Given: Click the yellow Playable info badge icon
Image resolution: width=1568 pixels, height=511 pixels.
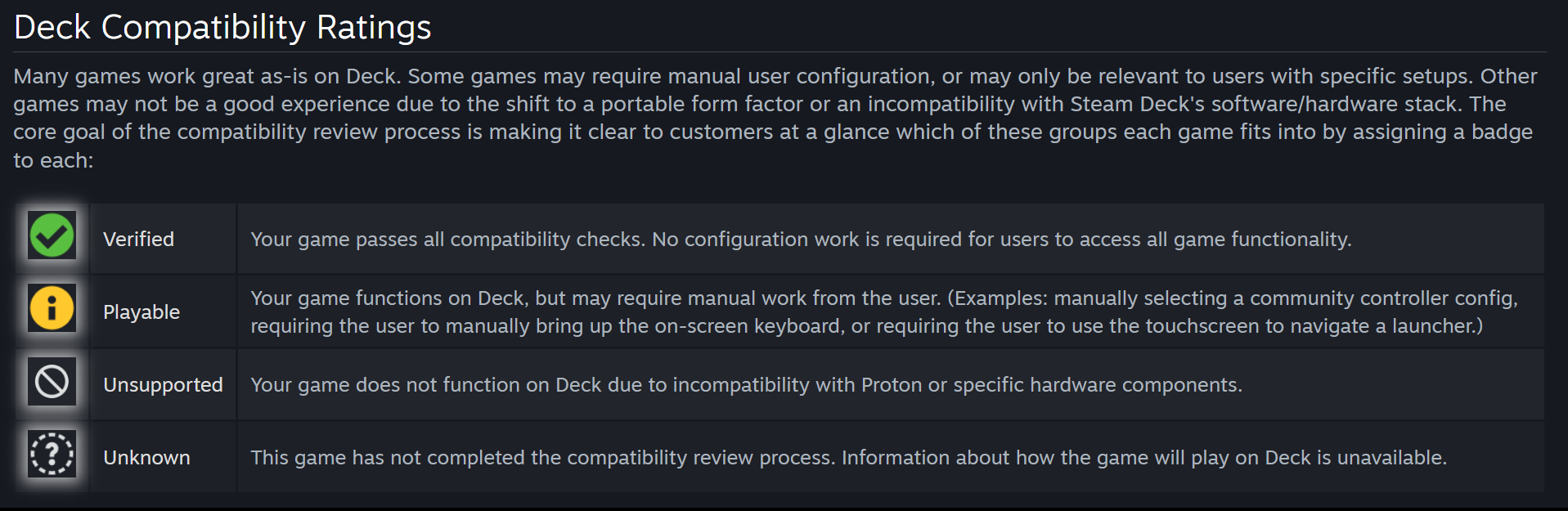Looking at the screenshot, I should [52, 308].
